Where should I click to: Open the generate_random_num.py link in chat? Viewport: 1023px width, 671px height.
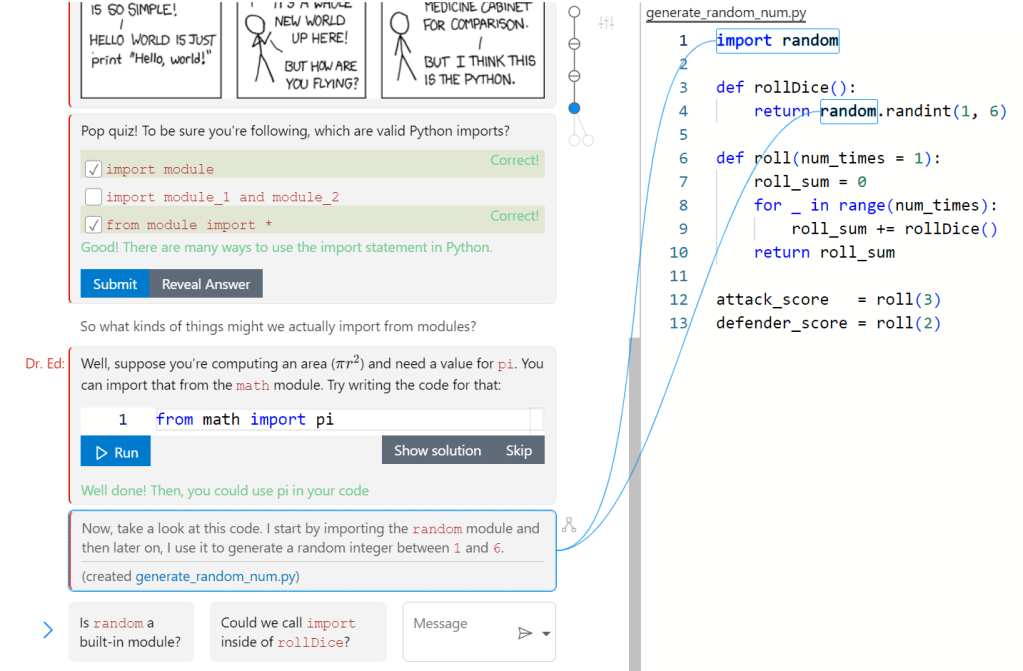215,576
